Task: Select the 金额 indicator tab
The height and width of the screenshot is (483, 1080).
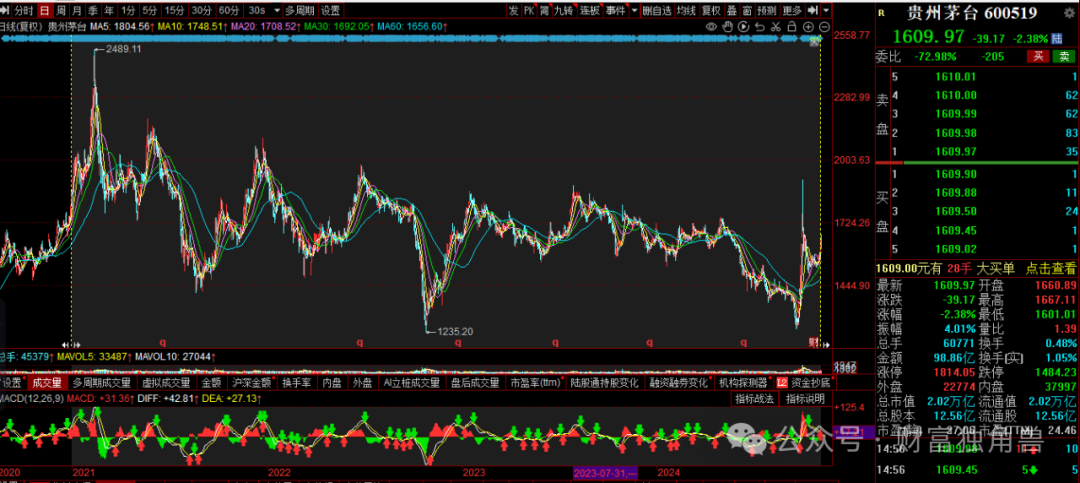Action: 211,382
